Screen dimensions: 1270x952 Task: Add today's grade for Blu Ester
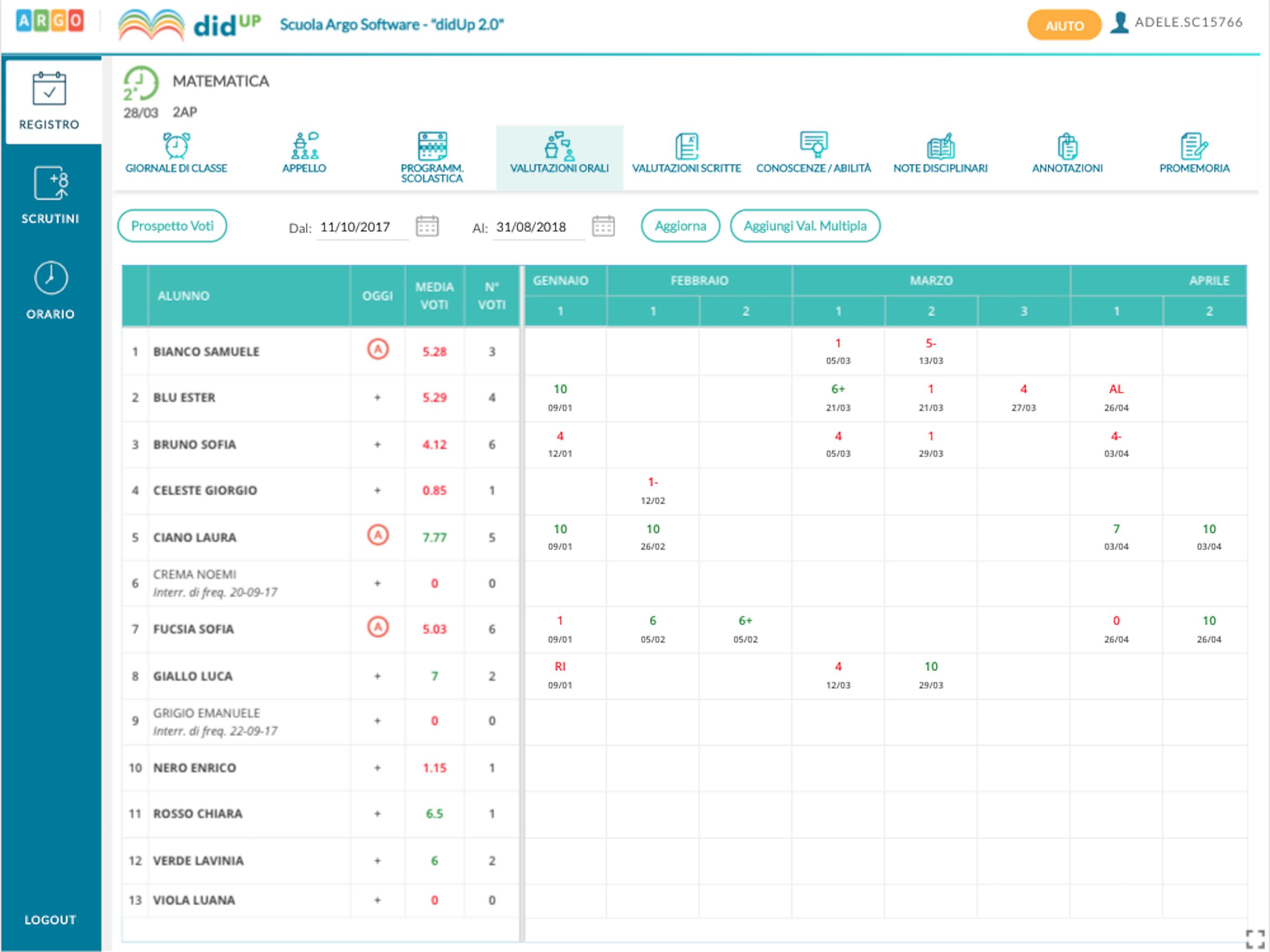tap(377, 397)
